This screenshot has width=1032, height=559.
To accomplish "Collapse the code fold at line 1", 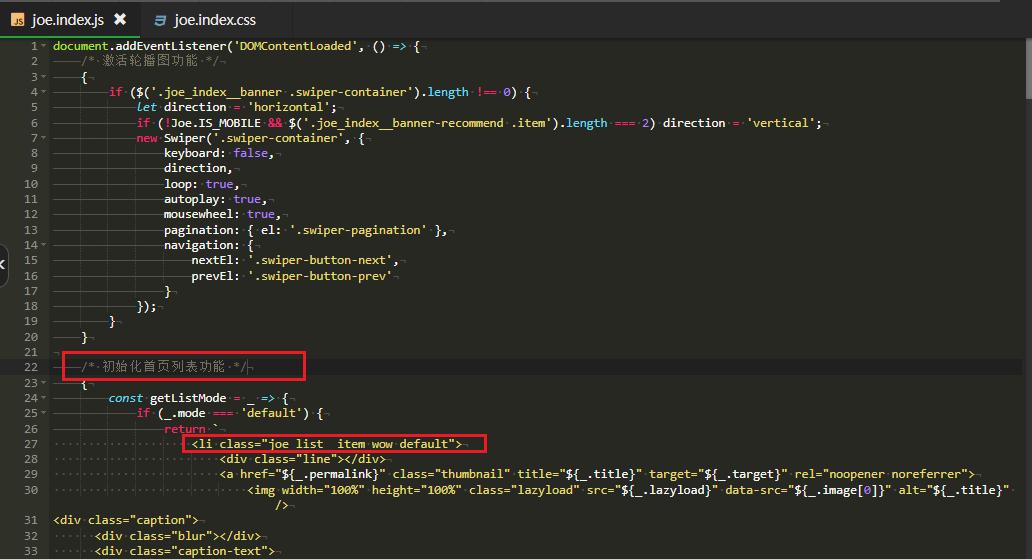I will (43, 46).
